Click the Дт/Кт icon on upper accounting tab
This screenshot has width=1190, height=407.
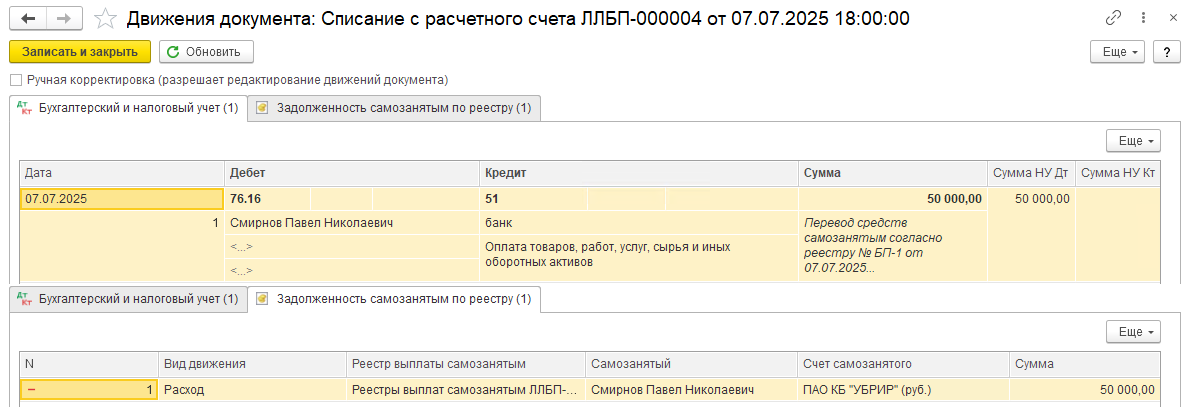coord(24,109)
